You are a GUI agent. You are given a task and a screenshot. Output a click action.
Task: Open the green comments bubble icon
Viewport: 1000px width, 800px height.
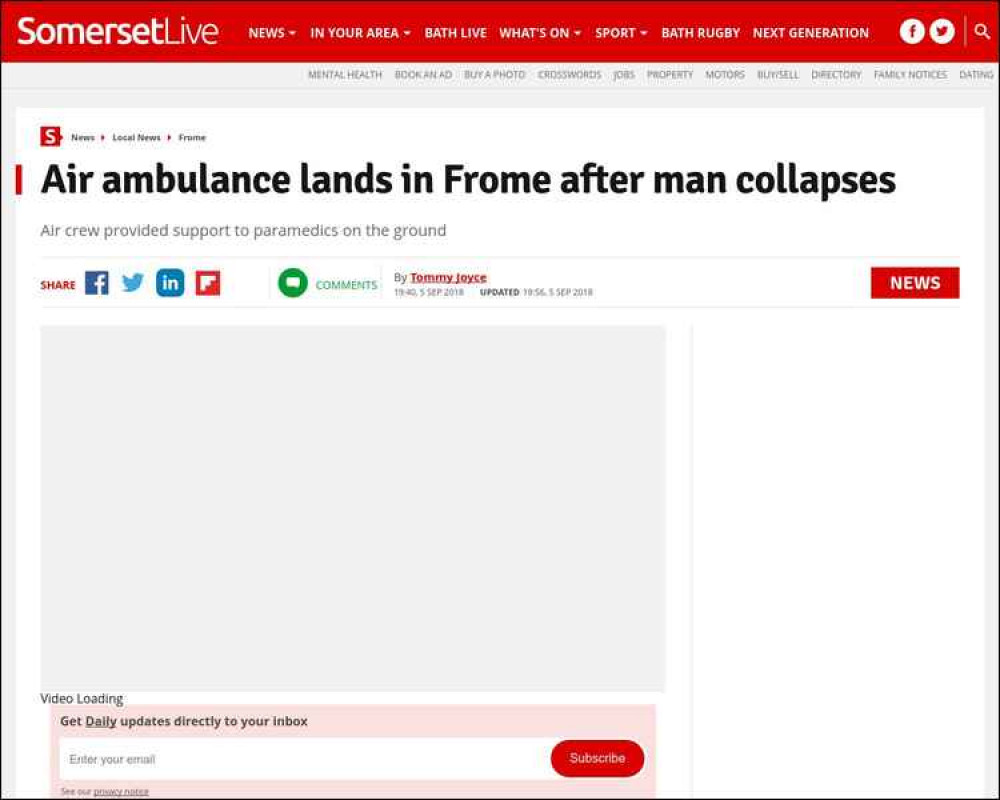click(293, 283)
